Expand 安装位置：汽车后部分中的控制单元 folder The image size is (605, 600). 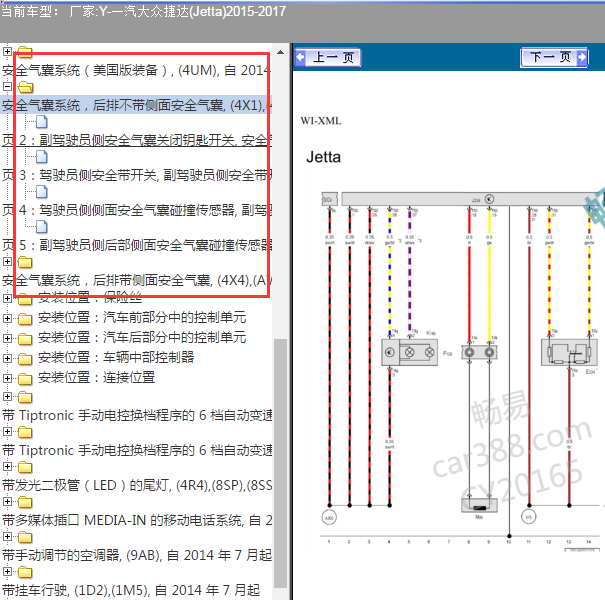[x=7, y=338]
